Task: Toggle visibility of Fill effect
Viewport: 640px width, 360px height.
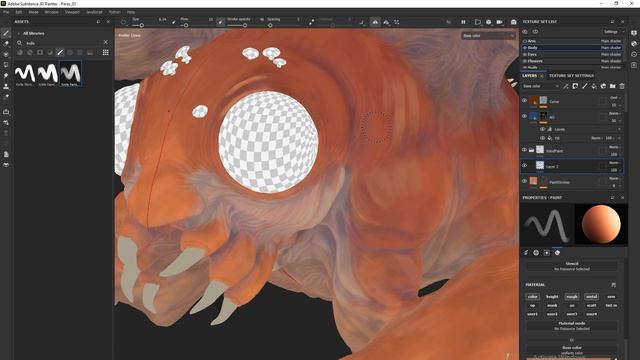Action: click(x=542, y=138)
